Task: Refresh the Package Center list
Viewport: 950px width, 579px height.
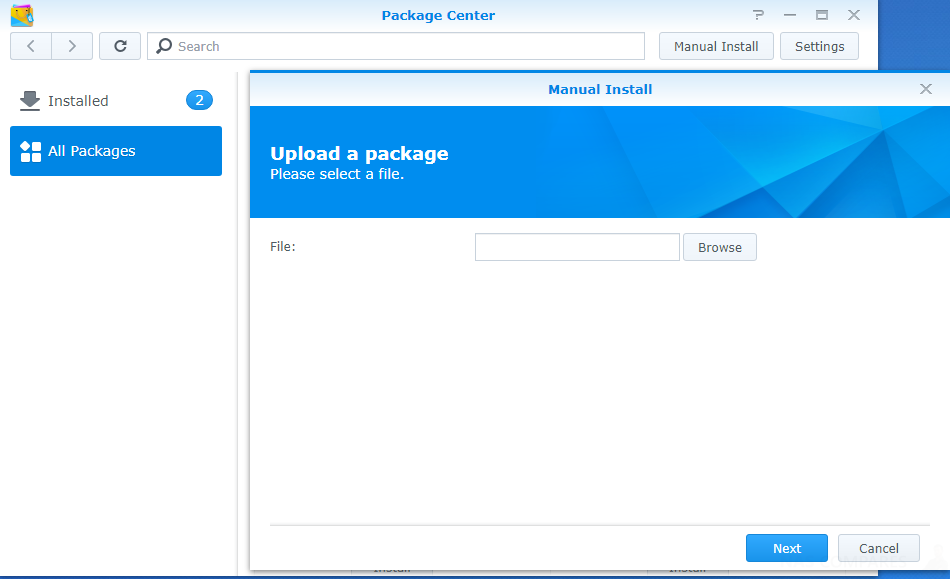Action: click(x=120, y=46)
